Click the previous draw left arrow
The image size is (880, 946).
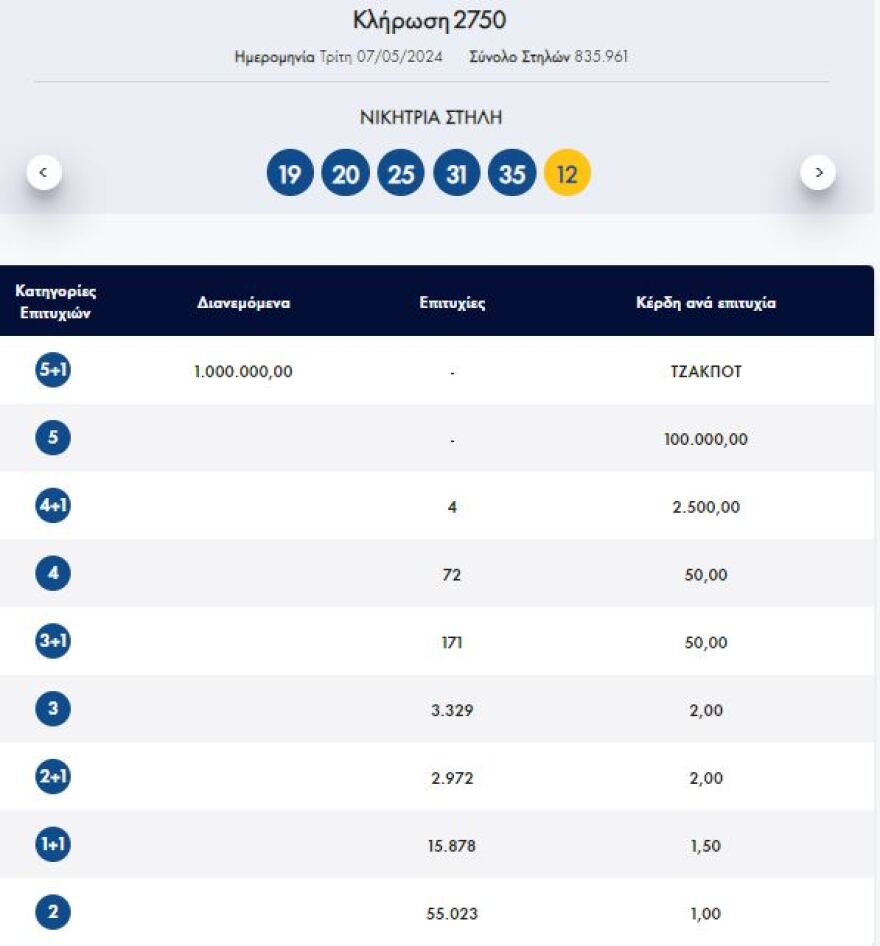click(43, 173)
